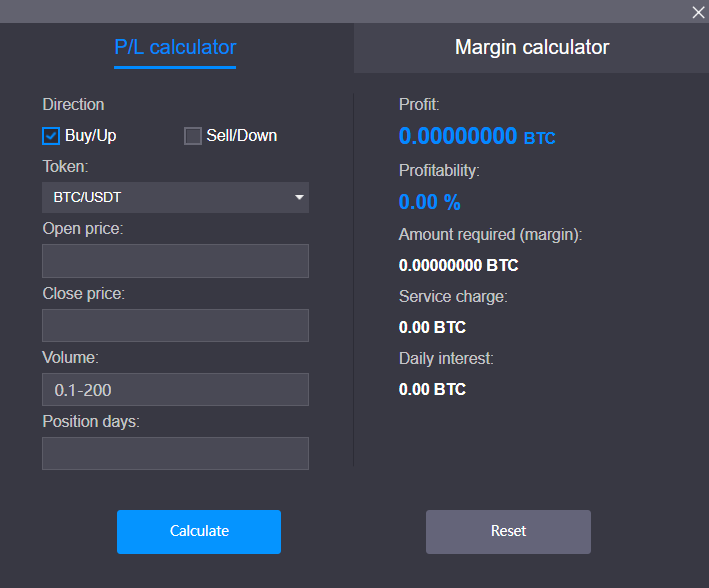Select the P/L calculator tab

point(175,47)
